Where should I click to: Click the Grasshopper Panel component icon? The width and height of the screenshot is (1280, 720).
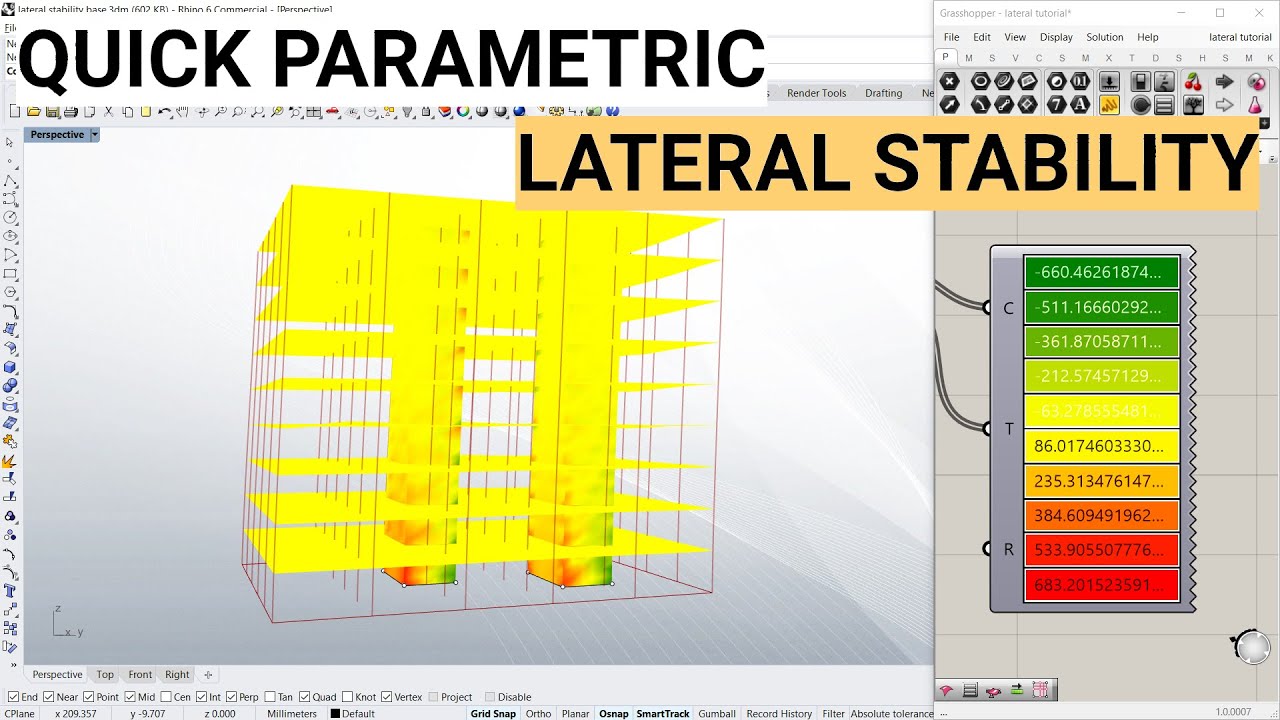pos(1164,104)
